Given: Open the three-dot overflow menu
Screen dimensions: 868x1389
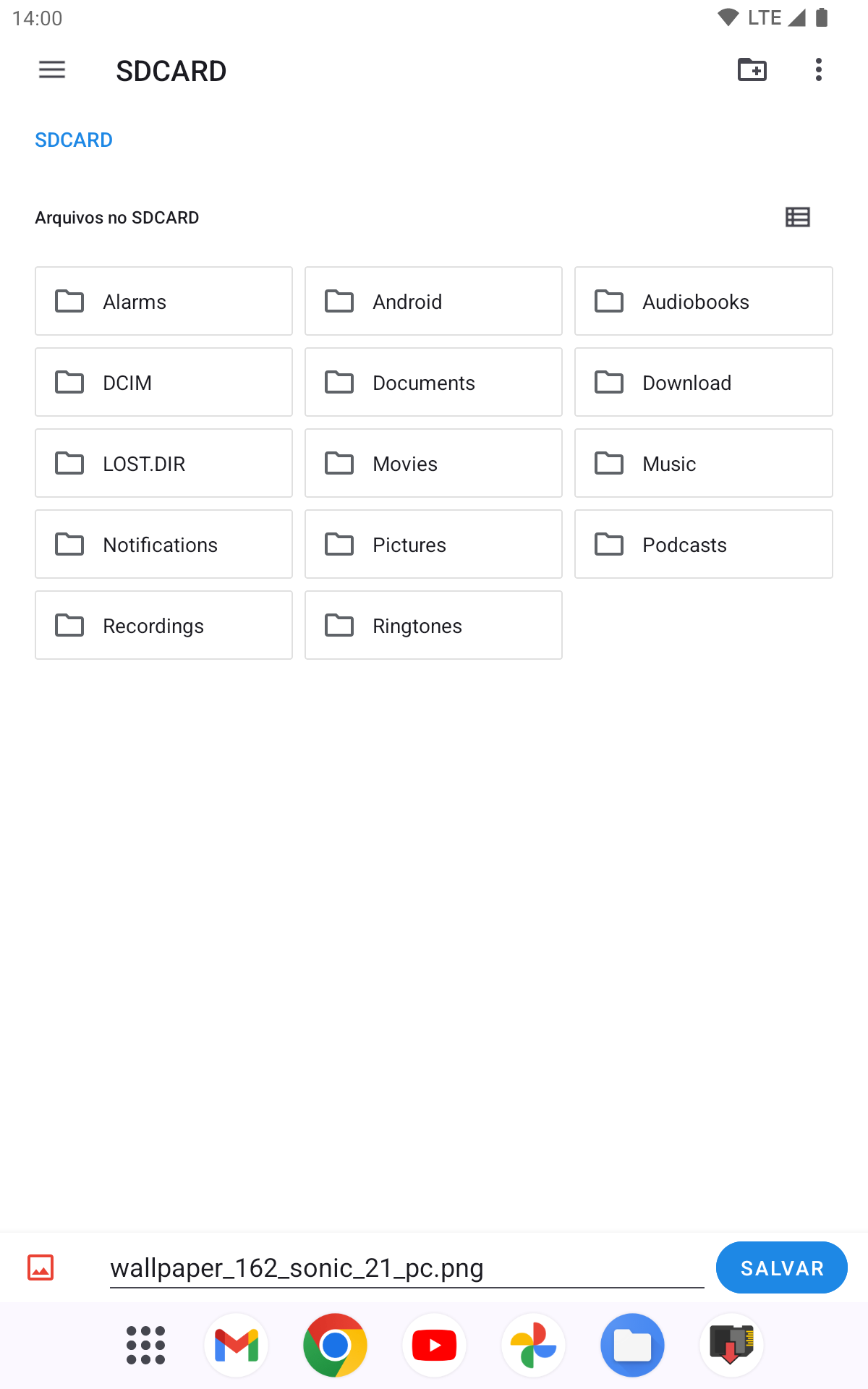Looking at the screenshot, I should (x=818, y=70).
